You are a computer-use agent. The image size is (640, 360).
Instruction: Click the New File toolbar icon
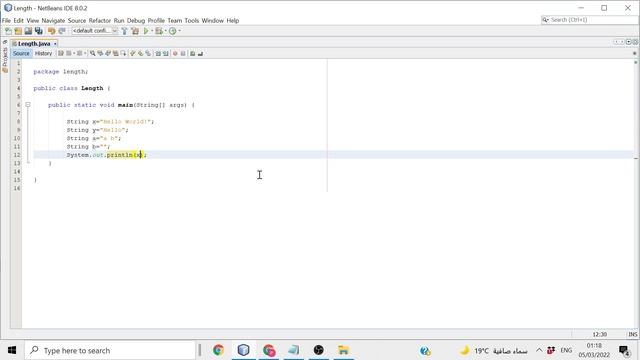(x=8, y=31)
